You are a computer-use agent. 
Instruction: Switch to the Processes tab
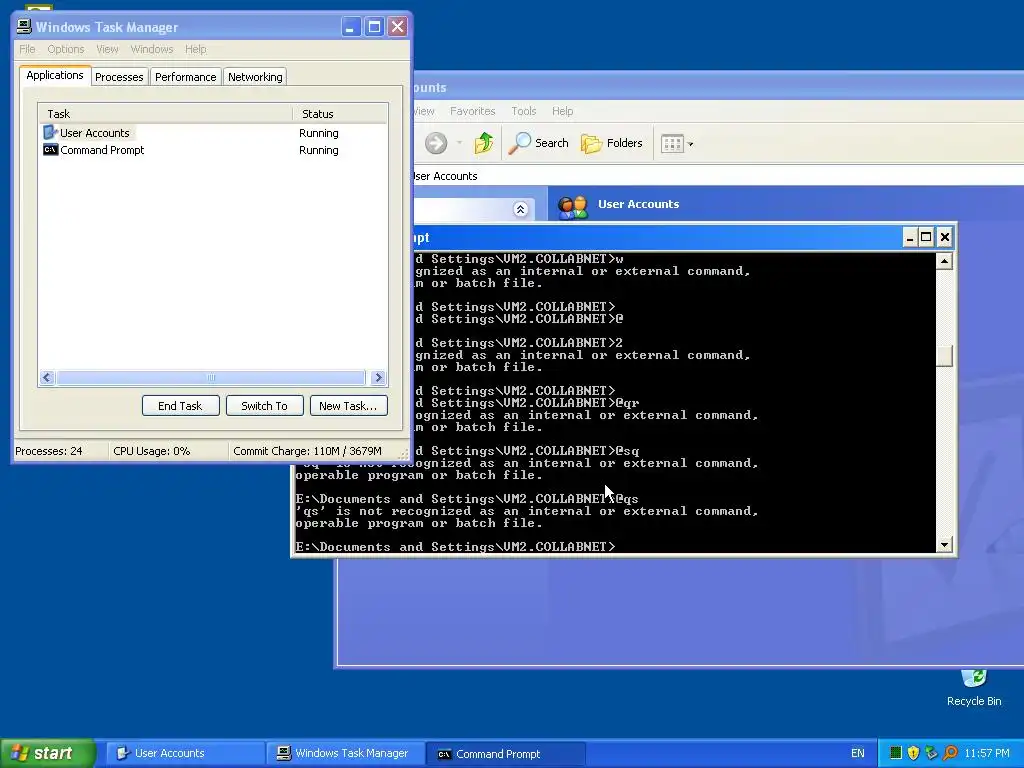coord(119,77)
